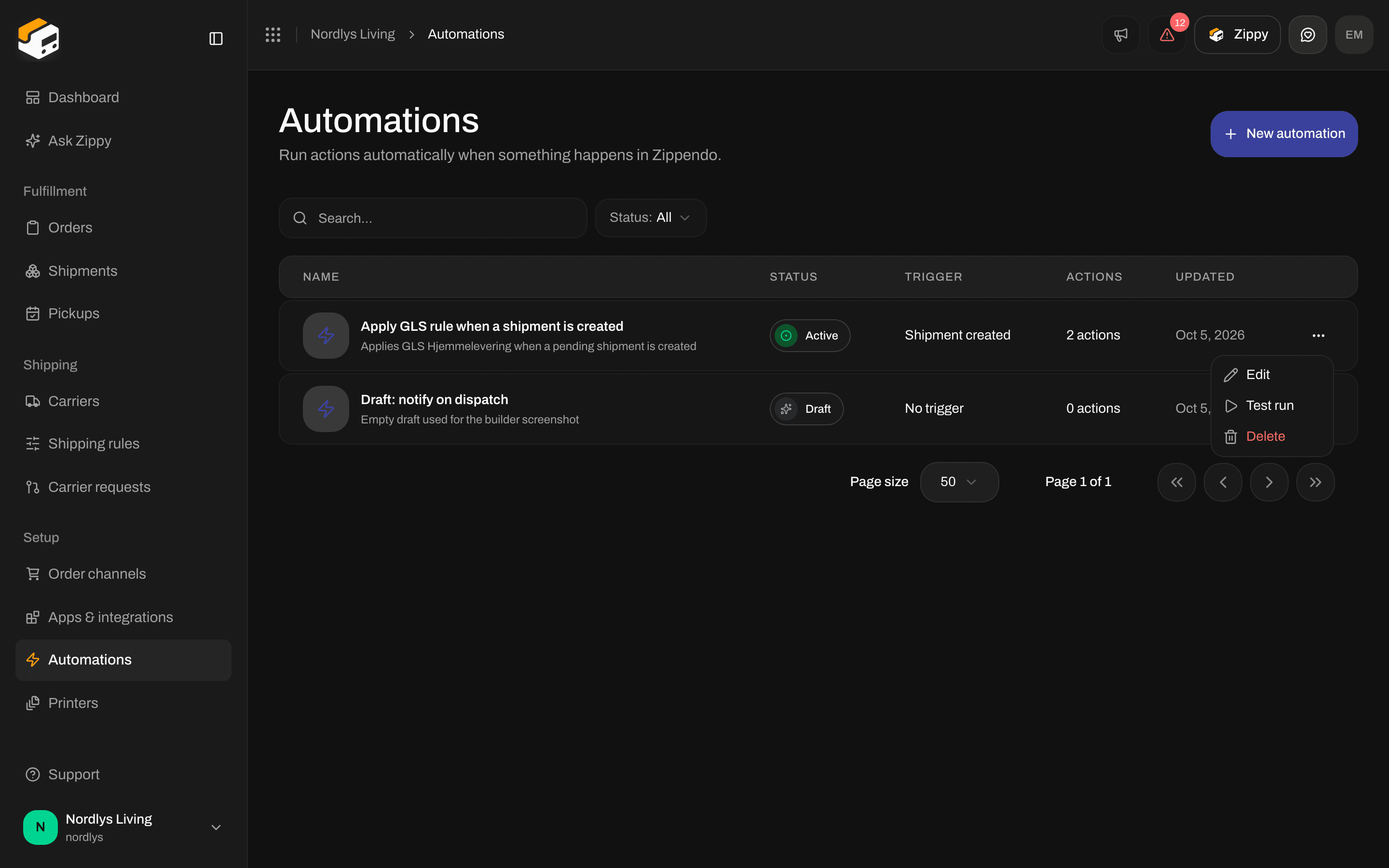The height and width of the screenshot is (868, 1389).
Task: Click the NAME column header
Action: (321, 277)
